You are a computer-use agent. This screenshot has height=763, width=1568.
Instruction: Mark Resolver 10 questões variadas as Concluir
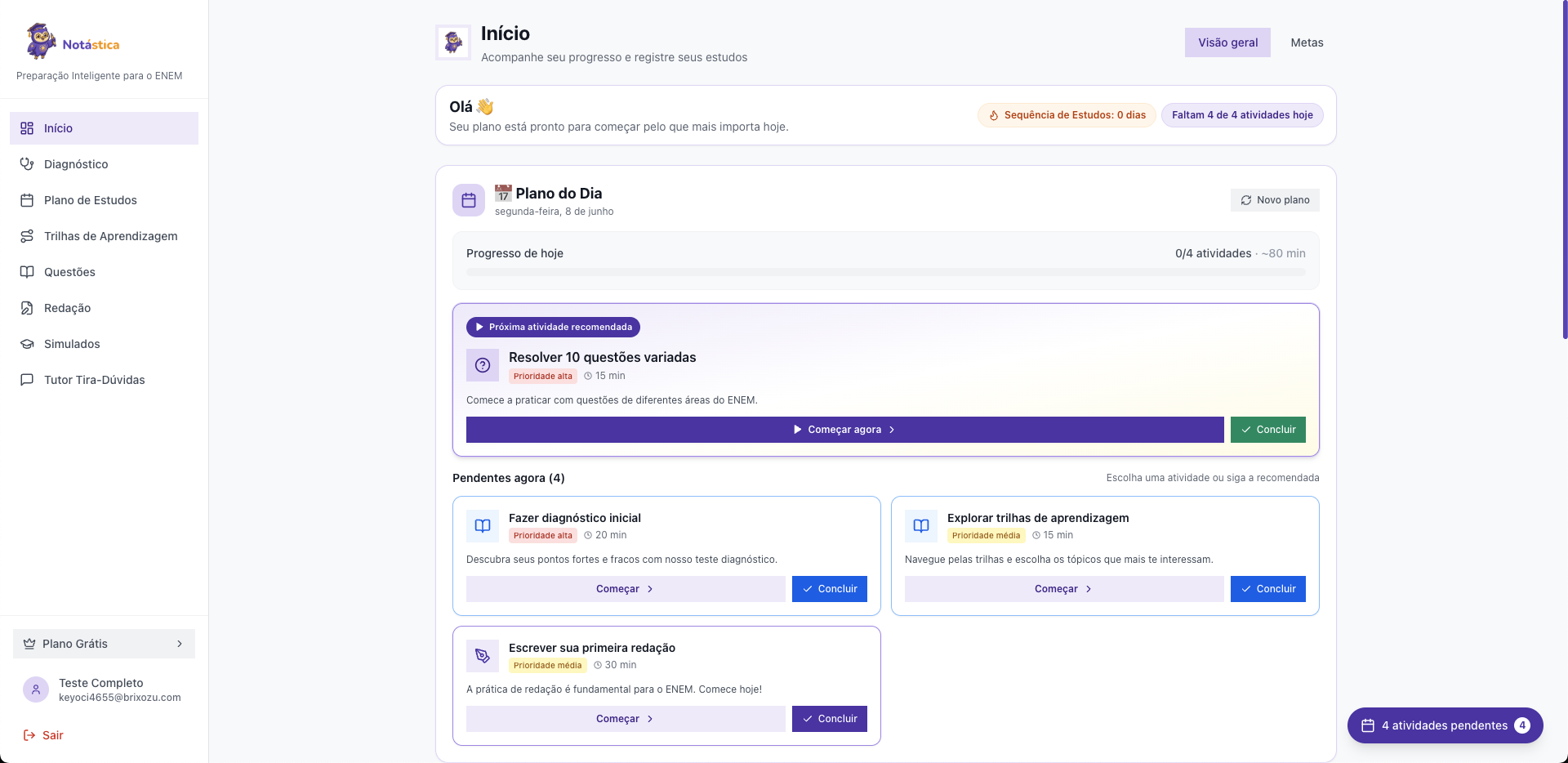[1267, 430]
